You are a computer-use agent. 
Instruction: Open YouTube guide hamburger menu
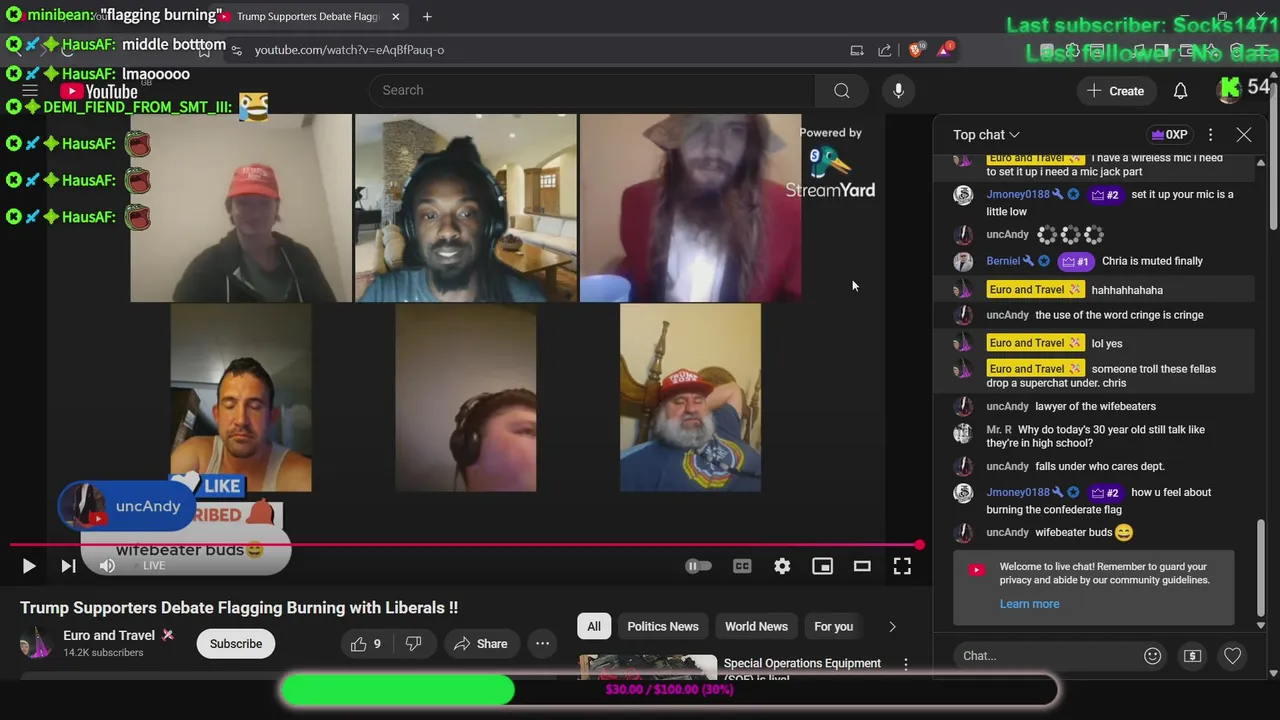click(x=30, y=91)
